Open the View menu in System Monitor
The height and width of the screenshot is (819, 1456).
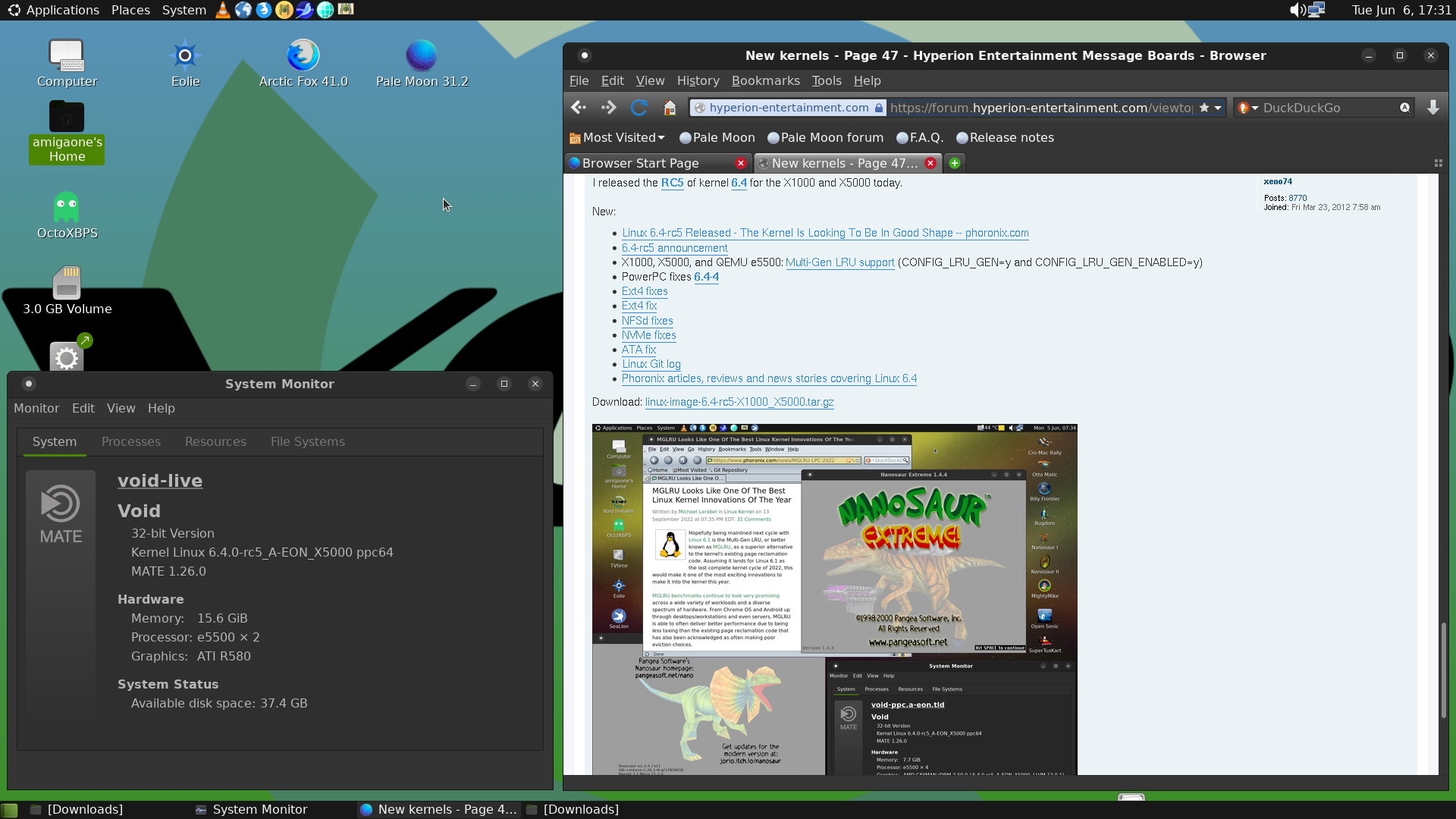tap(121, 408)
